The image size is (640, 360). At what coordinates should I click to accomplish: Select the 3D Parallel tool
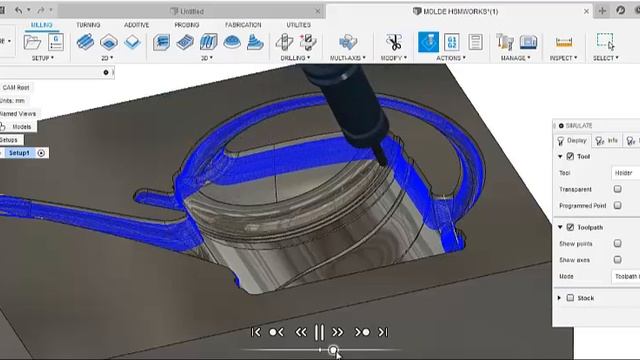[209, 42]
